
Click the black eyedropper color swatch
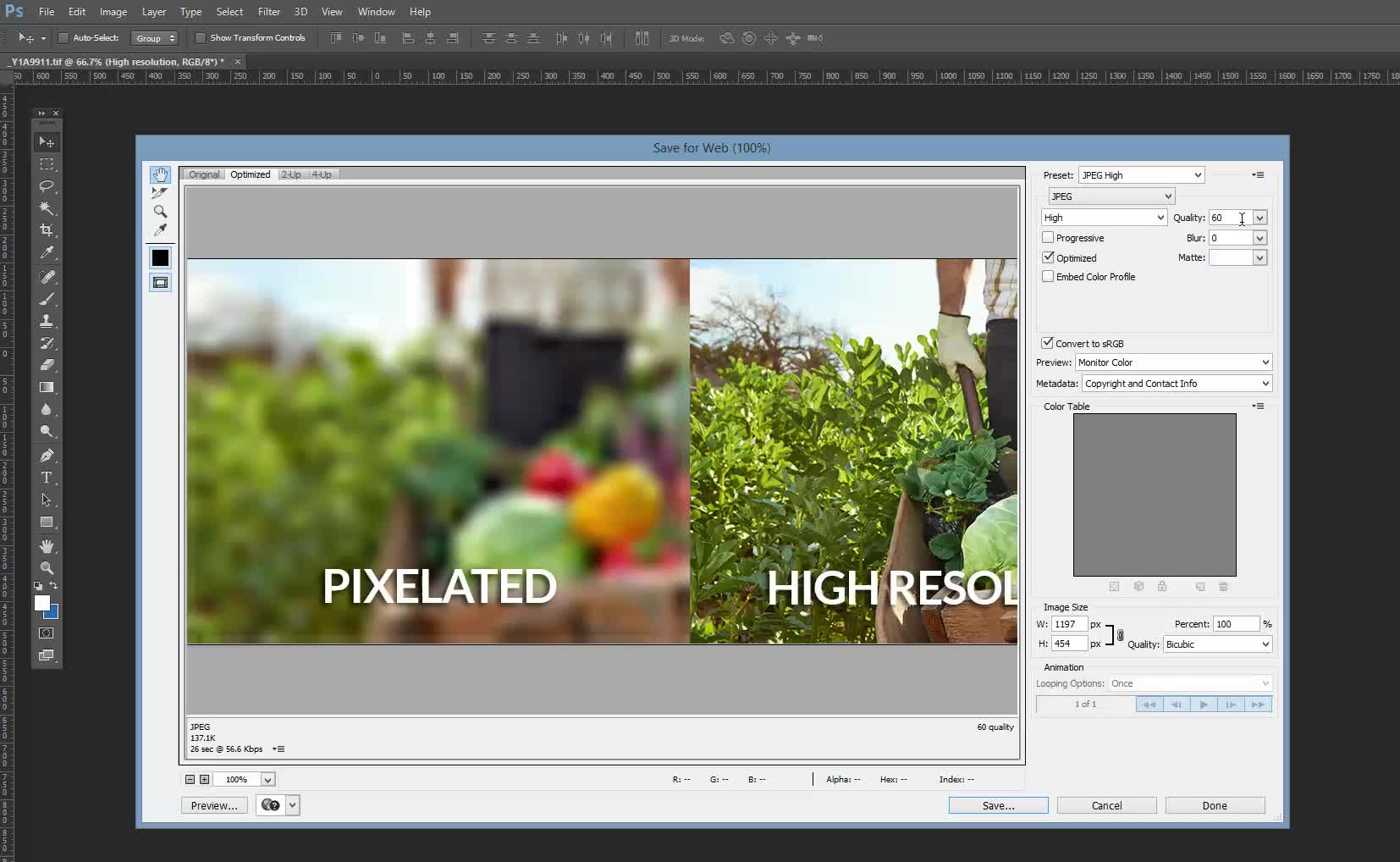click(161, 257)
